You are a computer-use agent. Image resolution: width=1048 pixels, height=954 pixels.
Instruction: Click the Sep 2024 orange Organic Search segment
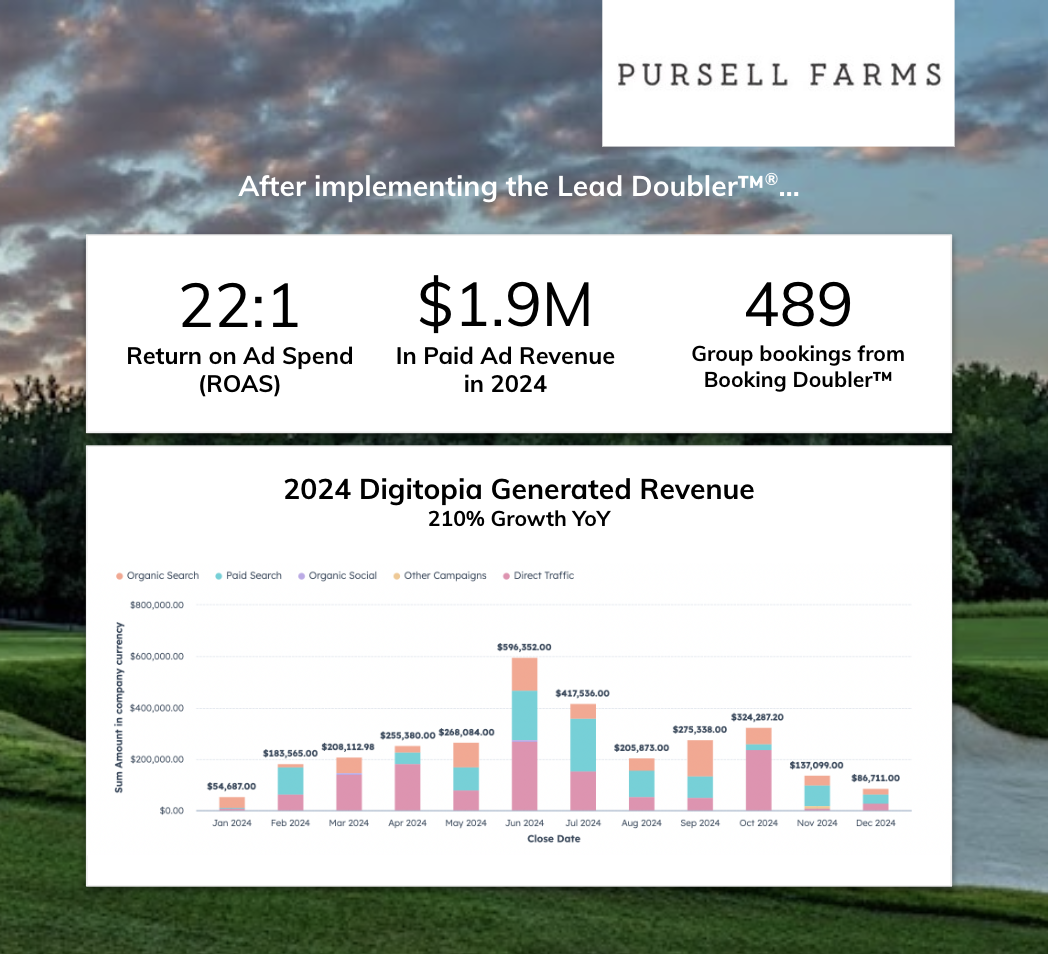[x=700, y=758]
